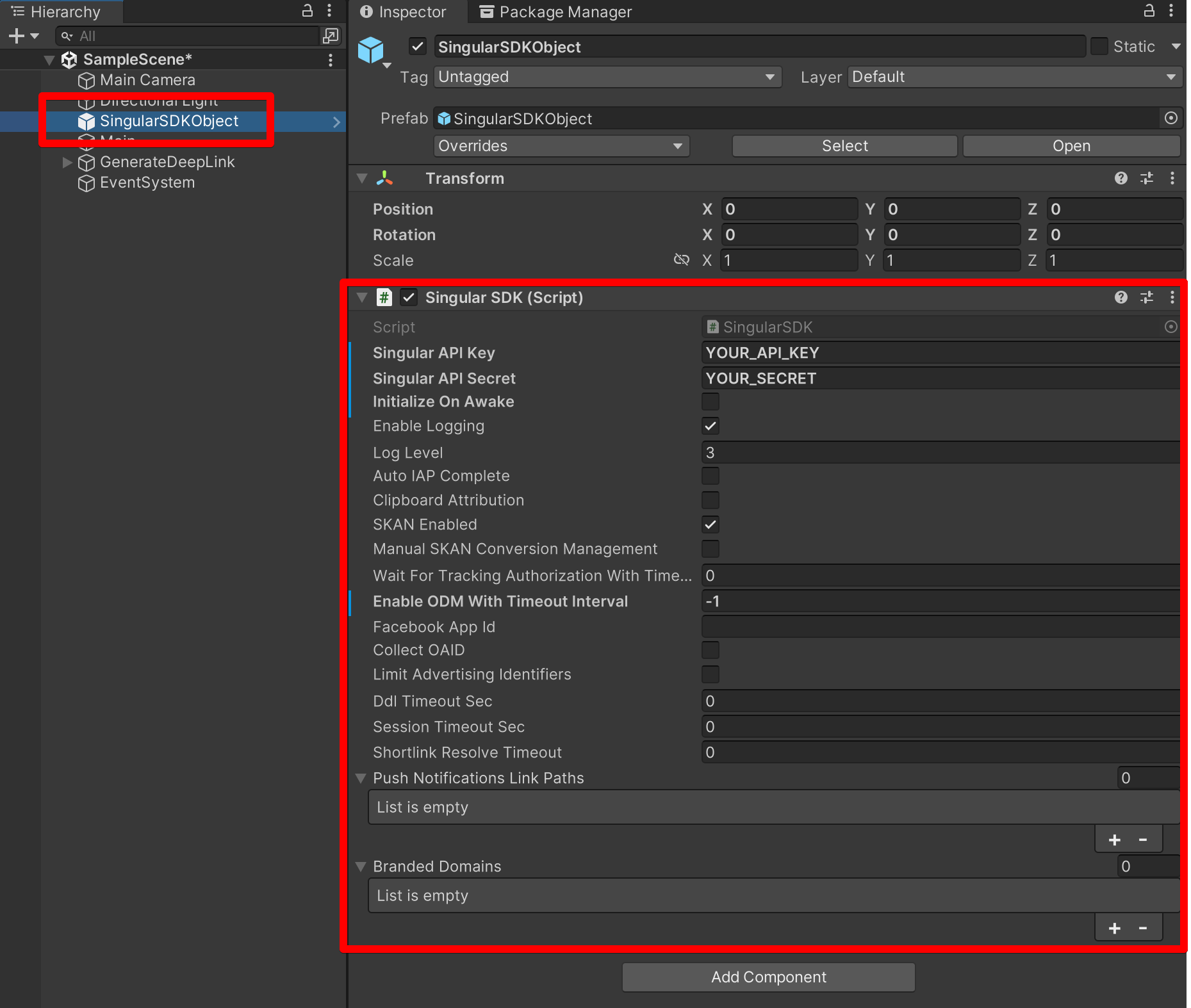Expand the GenerateDeepLink tree item
Viewport: 1191px width, 1008px height.
click(67, 163)
